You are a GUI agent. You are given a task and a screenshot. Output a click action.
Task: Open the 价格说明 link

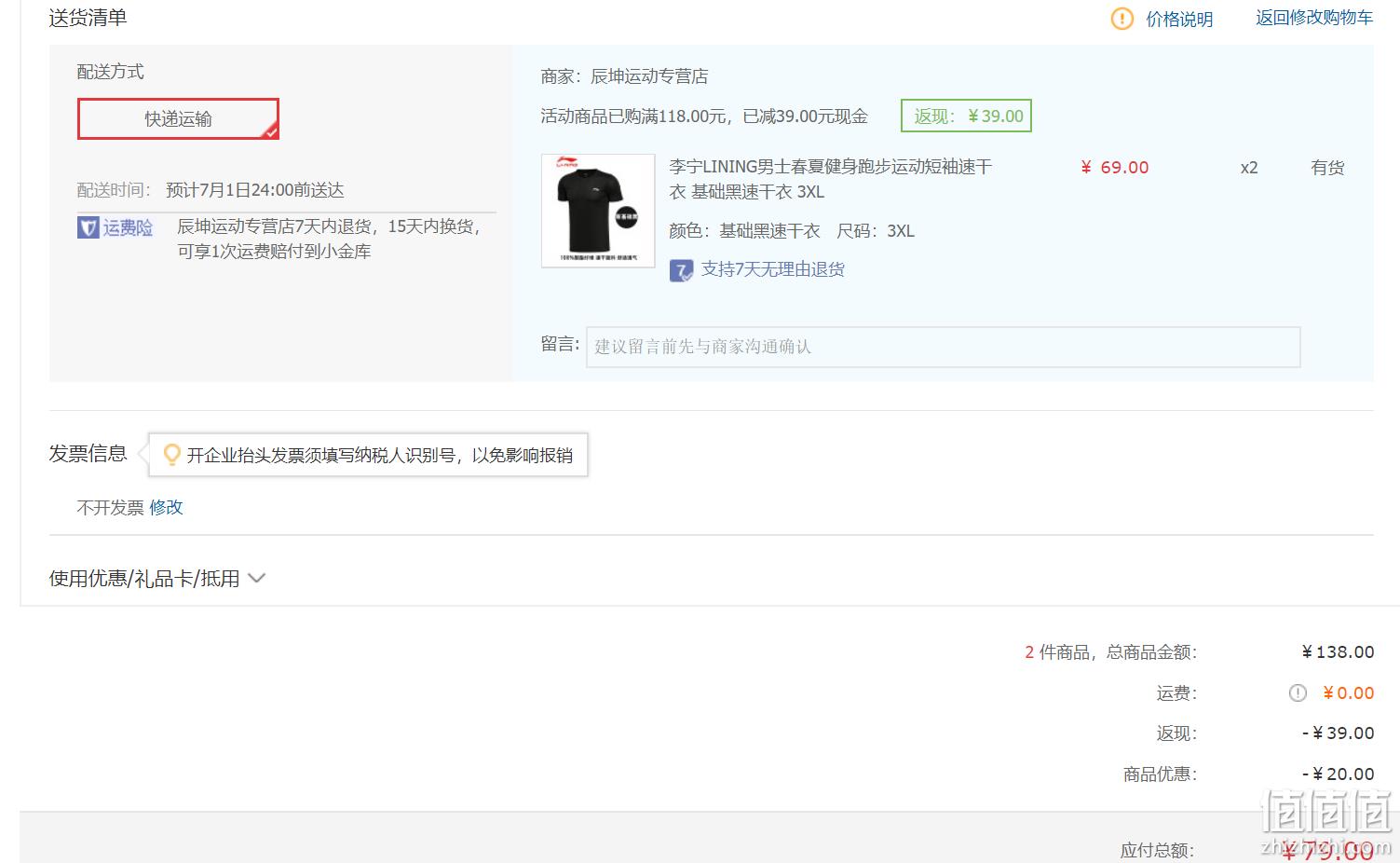[x=1179, y=19]
